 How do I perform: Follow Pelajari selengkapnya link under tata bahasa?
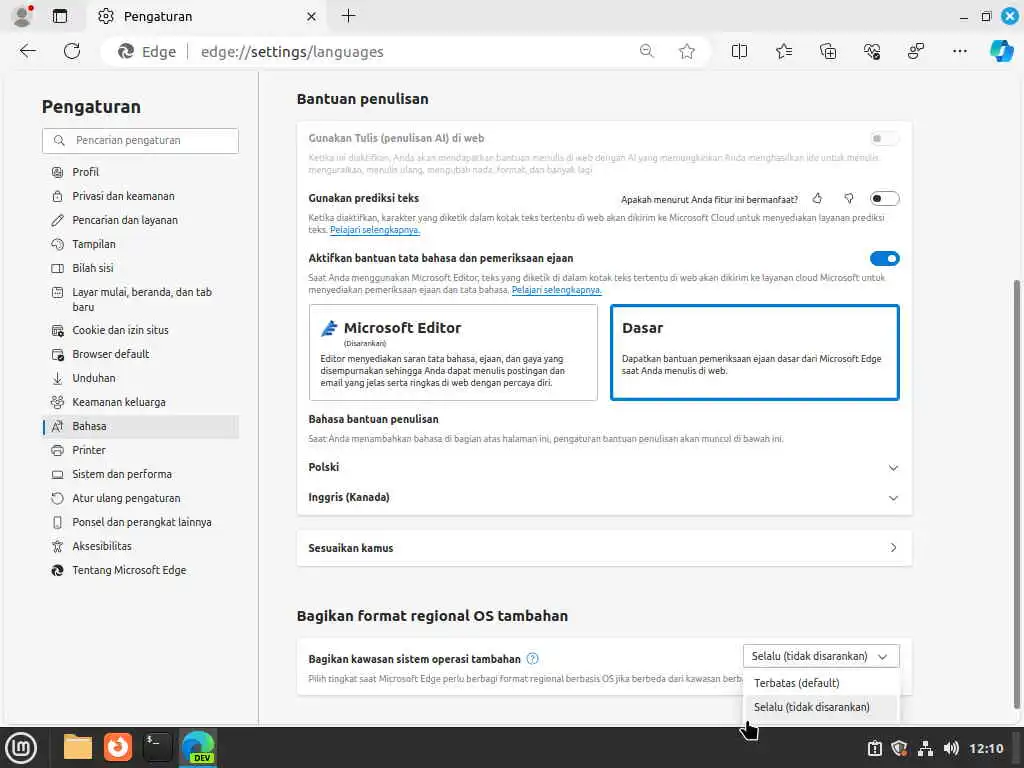(556, 290)
